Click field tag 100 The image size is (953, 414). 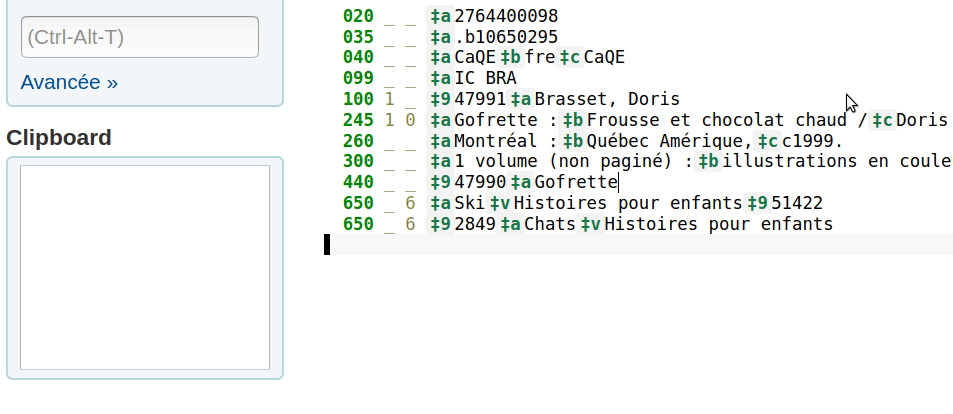coord(359,99)
